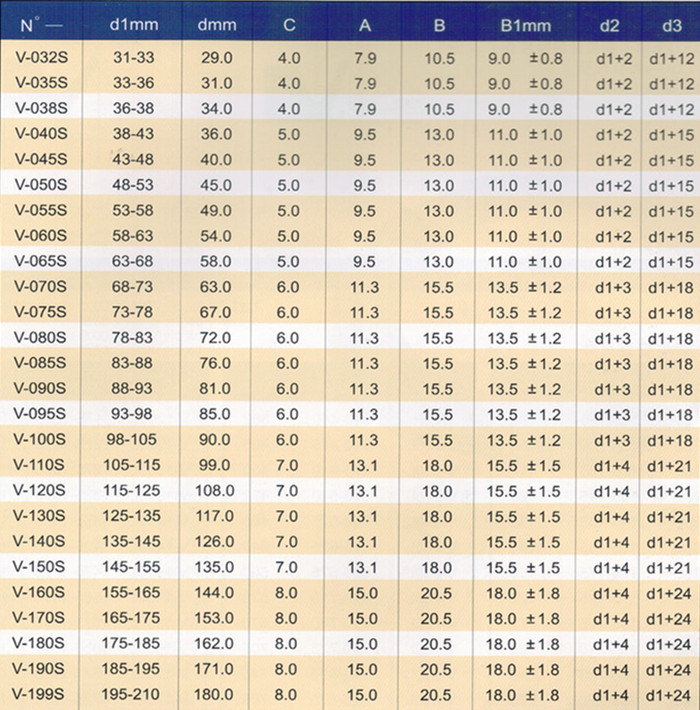Select the V-199S row label
700x710 pixels.
[40, 694]
